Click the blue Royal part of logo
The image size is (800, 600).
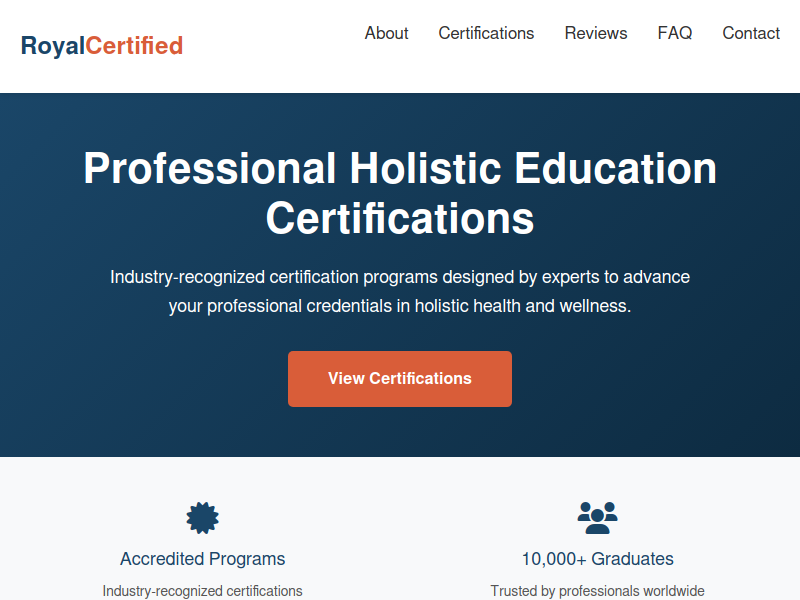[x=53, y=46]
